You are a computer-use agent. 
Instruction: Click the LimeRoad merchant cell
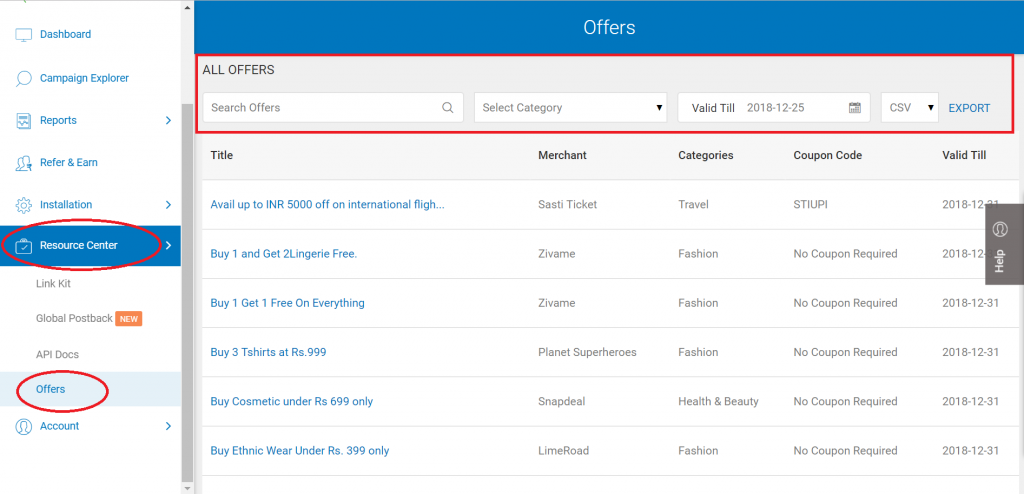click(564, 451)
